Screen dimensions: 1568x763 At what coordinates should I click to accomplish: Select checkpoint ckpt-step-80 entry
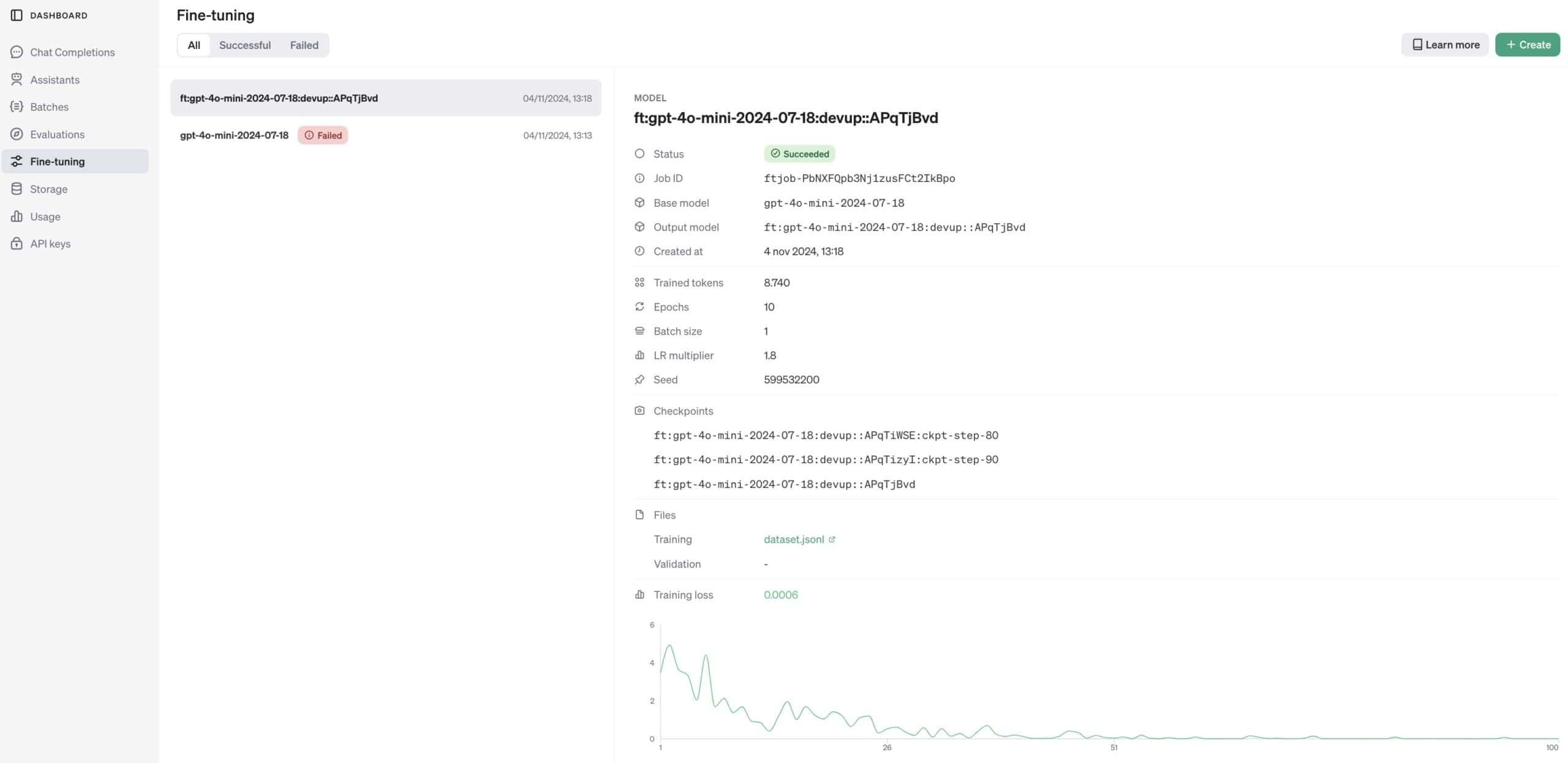[826, 435]
